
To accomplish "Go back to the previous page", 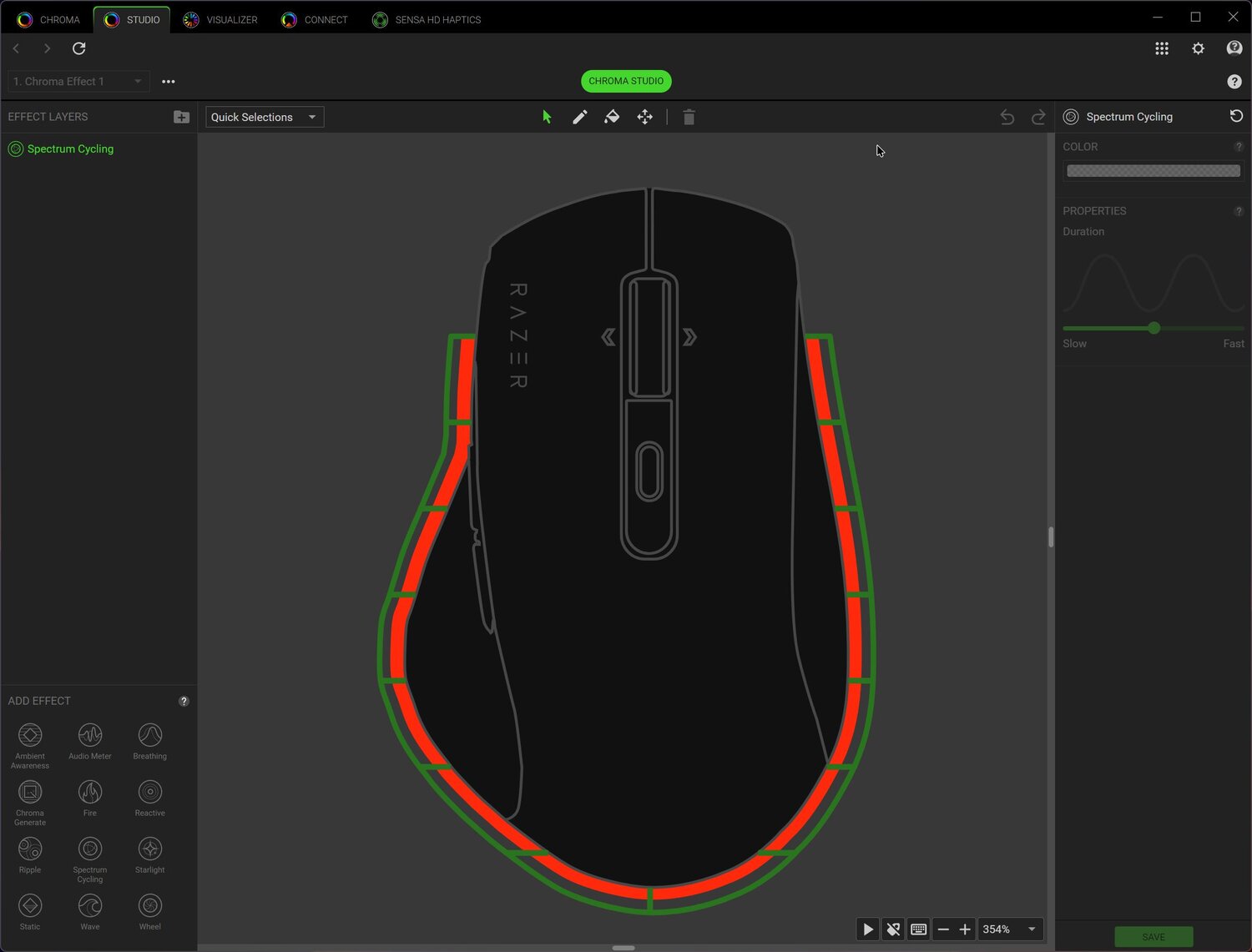I will pos(16,48).
